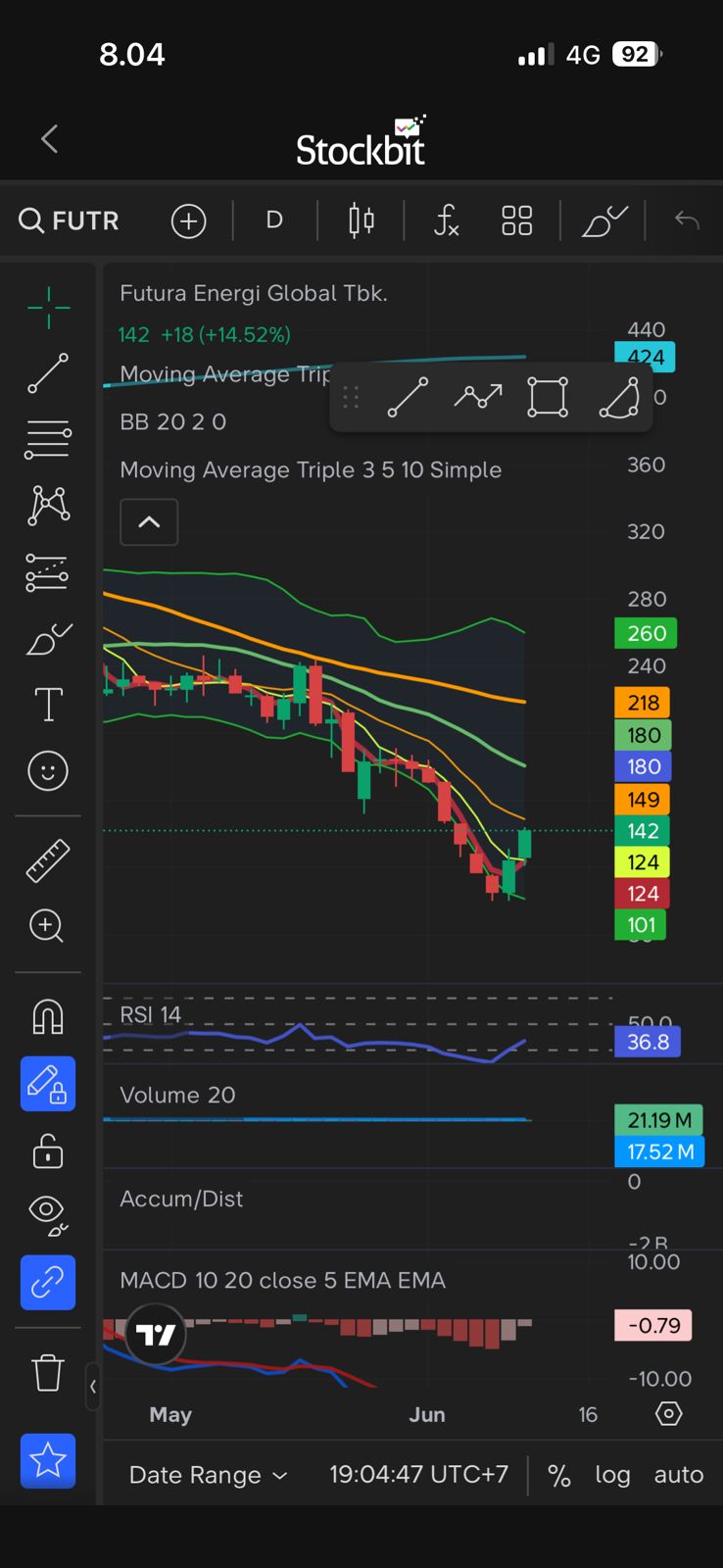Select the crosshair cursor tool
The image size is (723, 1568).
[48, 309]
